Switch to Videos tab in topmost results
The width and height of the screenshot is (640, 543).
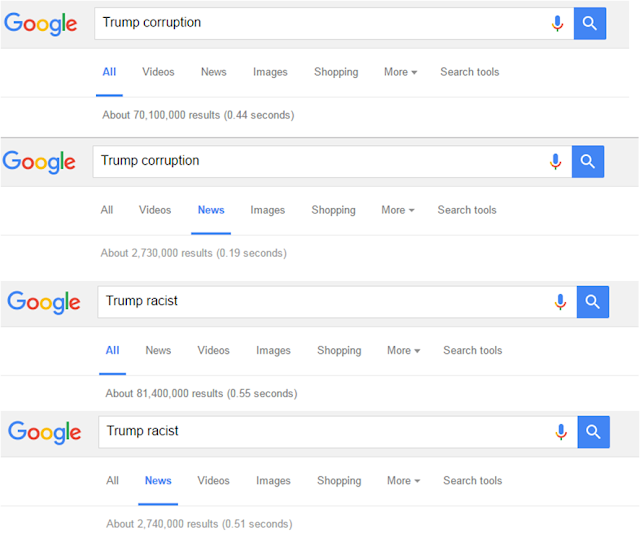158,72
